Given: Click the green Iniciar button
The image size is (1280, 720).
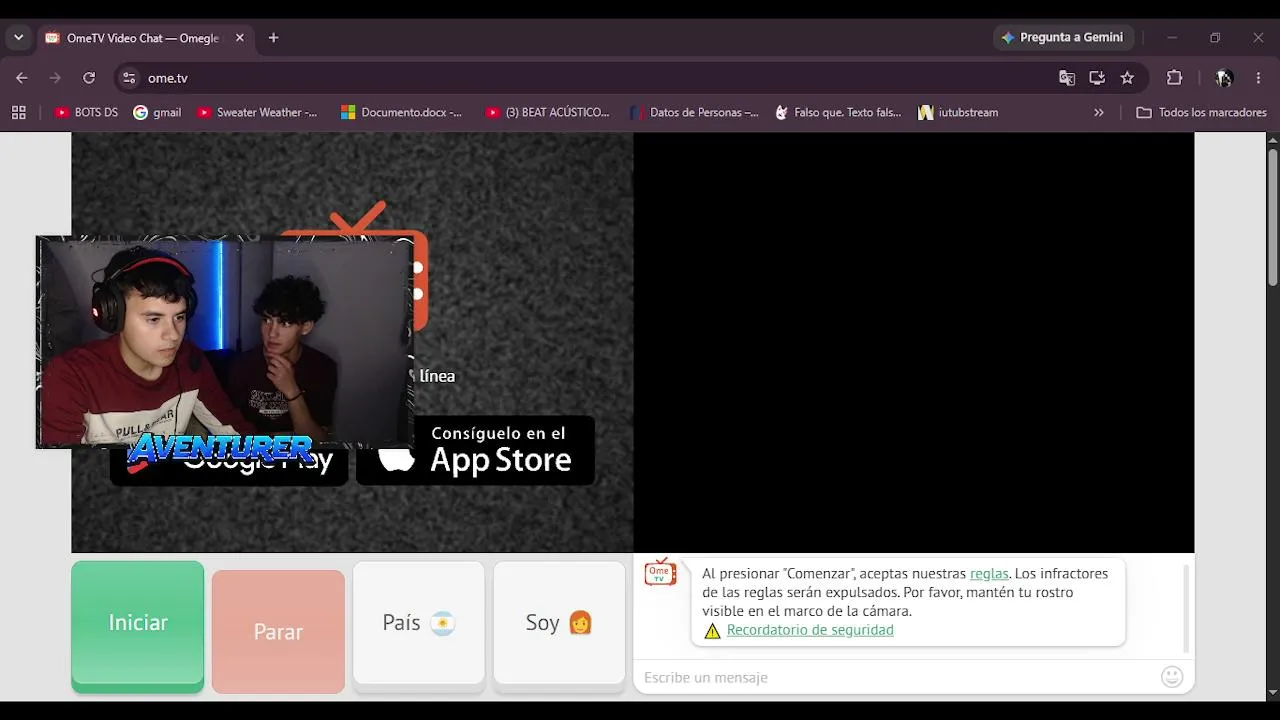Looking at the screenshot, I should tap(138, 626).
